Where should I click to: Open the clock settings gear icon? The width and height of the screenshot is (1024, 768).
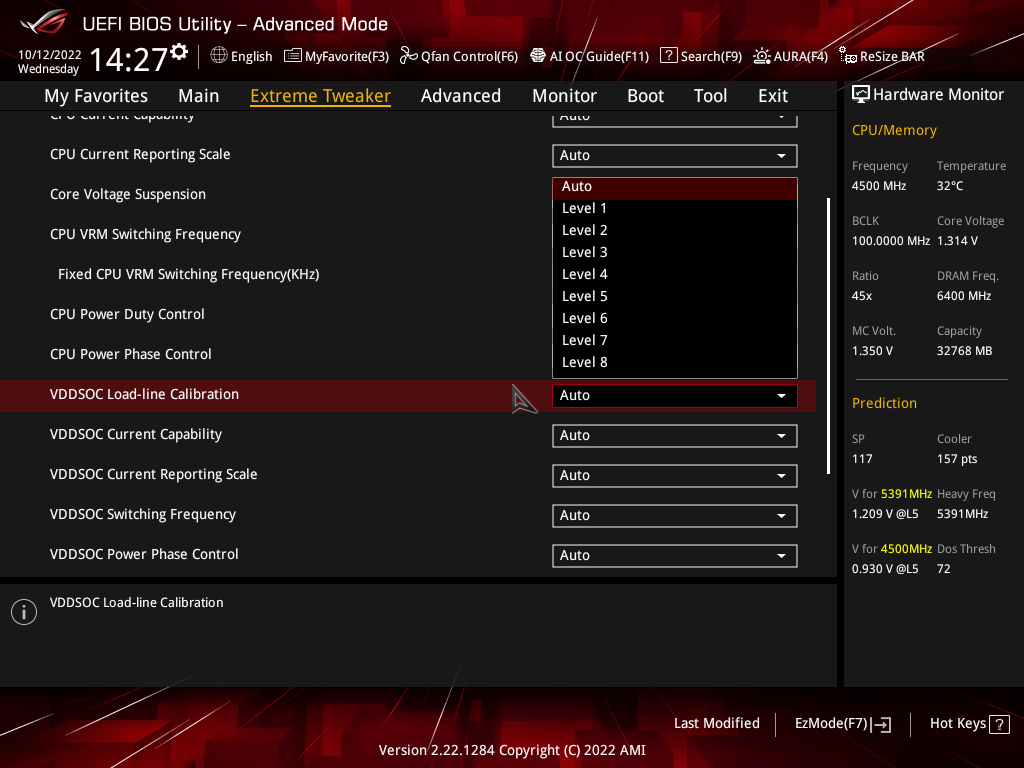click(x=179, y=51)
